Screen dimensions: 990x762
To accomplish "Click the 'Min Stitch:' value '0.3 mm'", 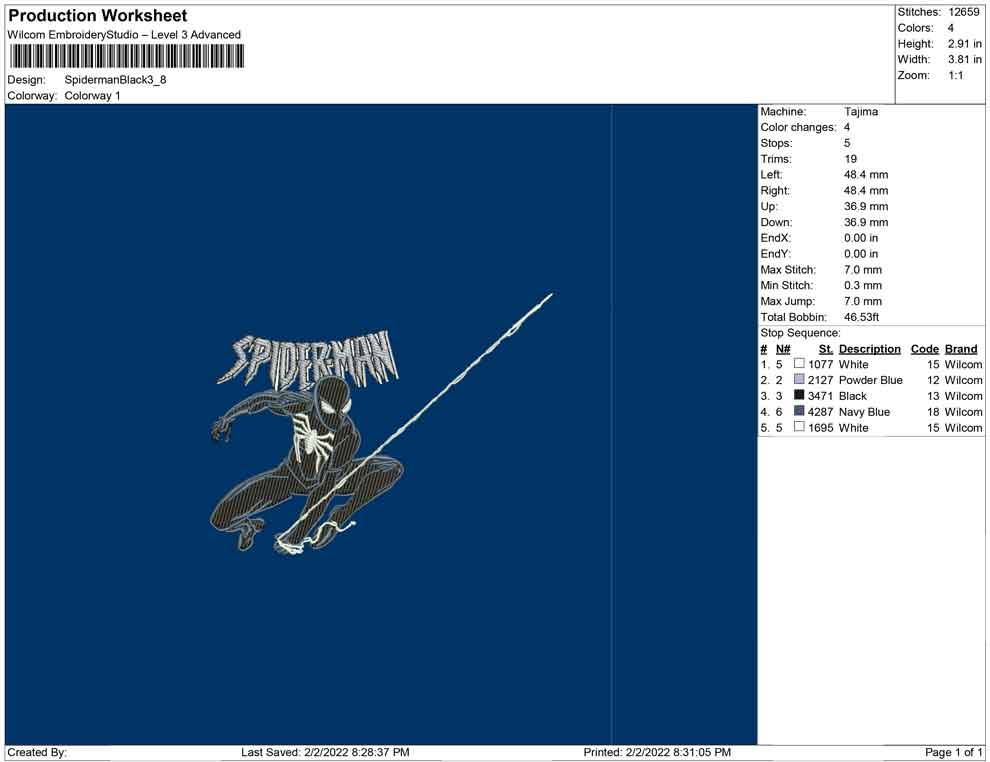I will [863, 285].
